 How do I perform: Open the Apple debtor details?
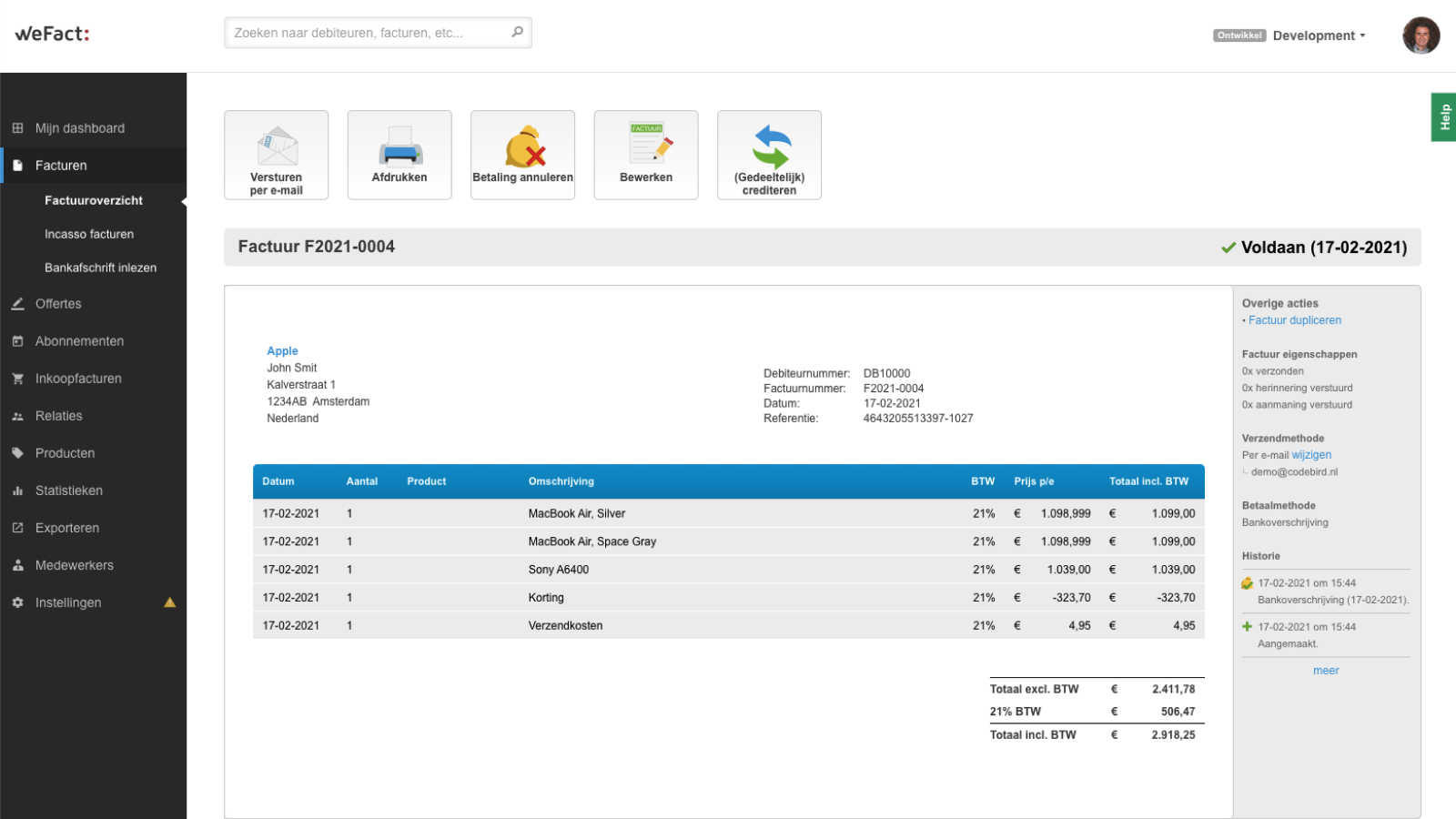(282, 350)
